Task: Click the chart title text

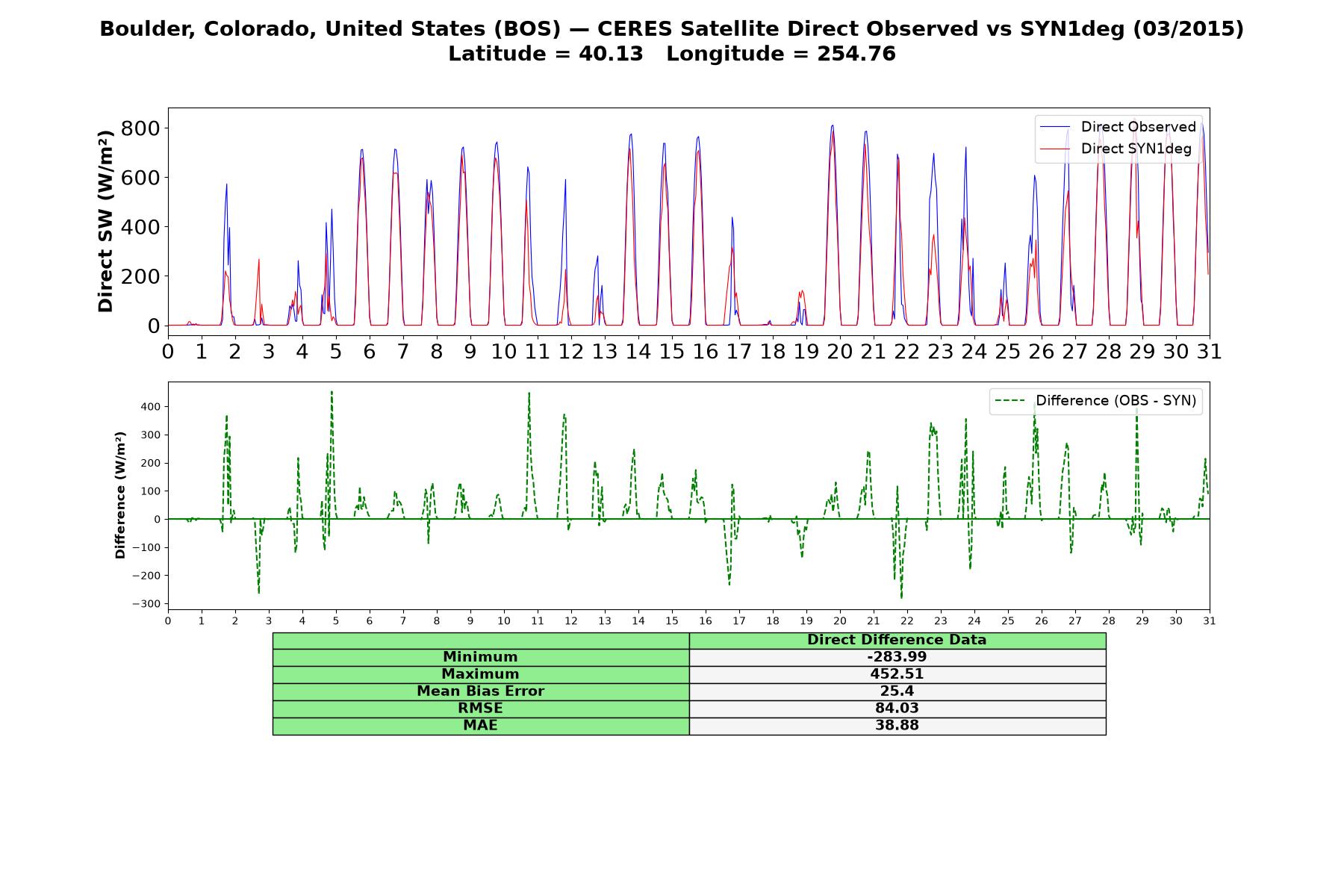Action: [x=672, y=41]
